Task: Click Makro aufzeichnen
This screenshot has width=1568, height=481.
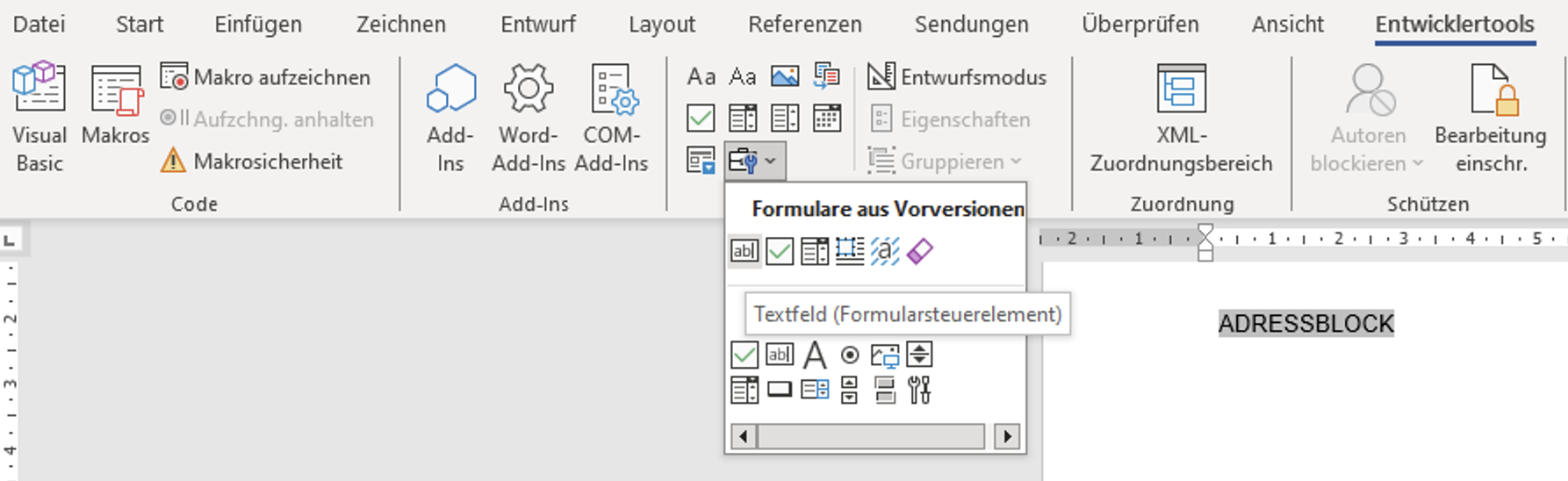Action: (266, 77)
